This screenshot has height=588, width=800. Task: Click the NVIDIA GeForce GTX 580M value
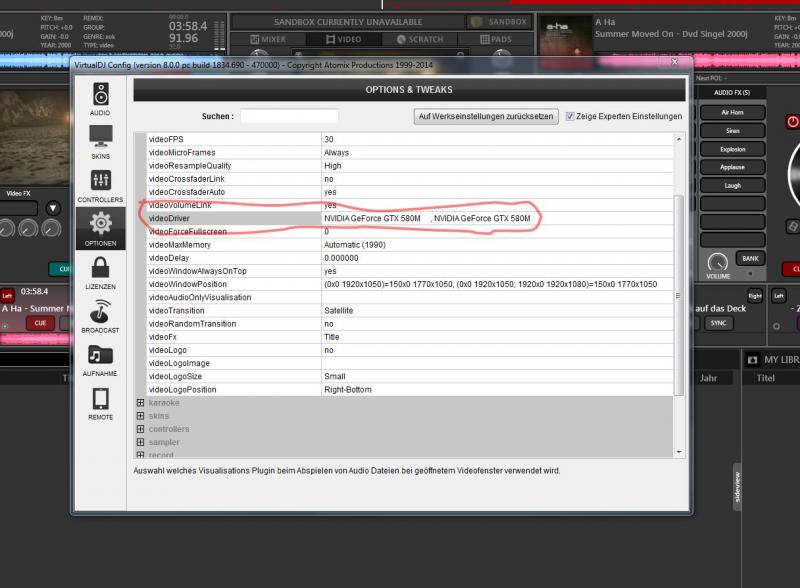(x=427, y=218)
